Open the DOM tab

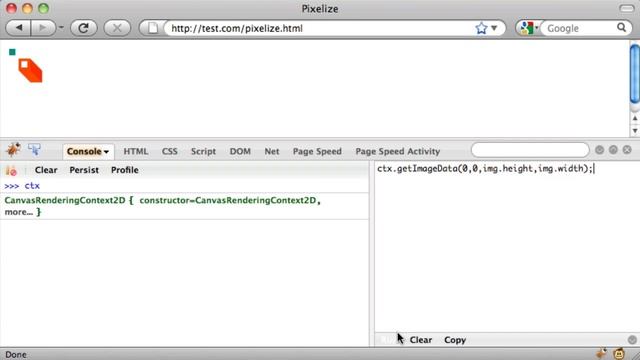(x=240, y=151)
